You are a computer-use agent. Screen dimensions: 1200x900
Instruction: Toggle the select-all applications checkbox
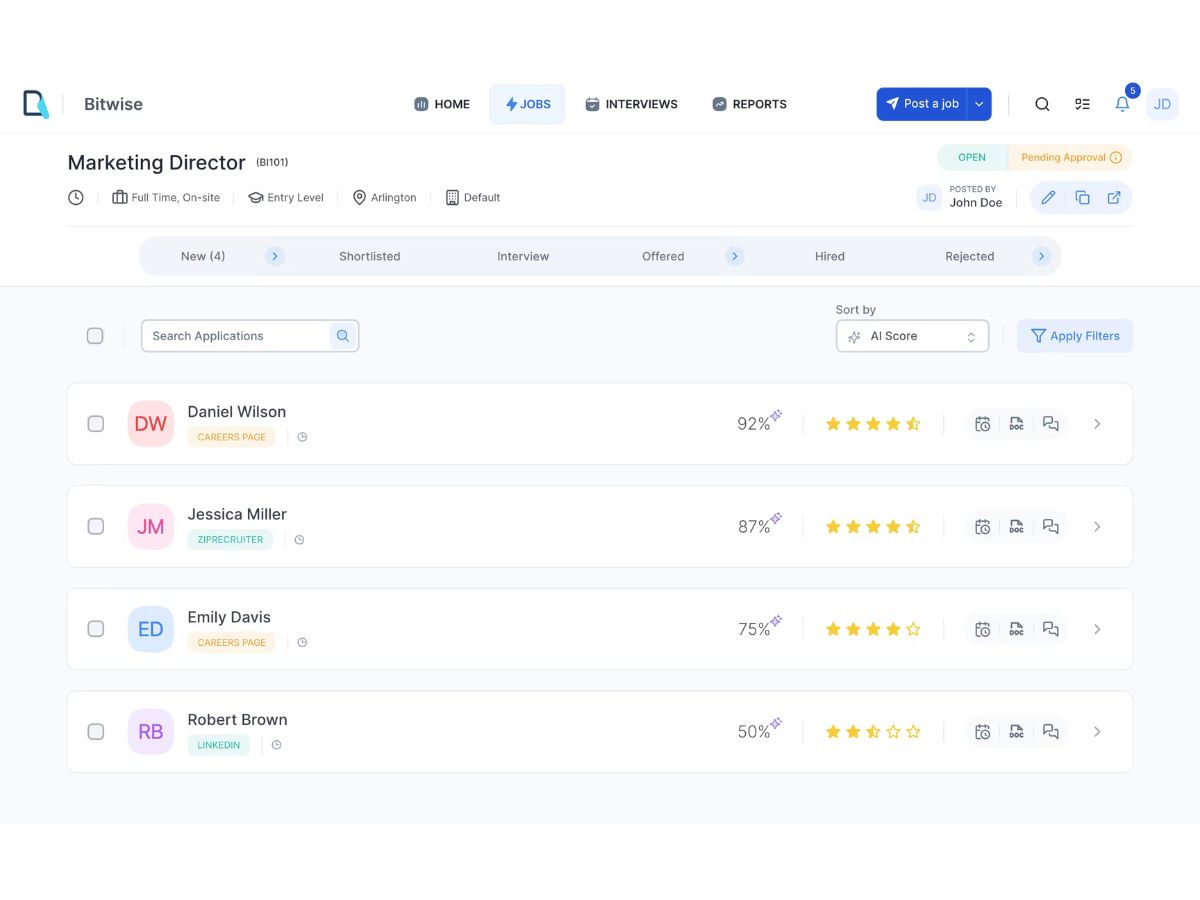(x=95, y=336)
